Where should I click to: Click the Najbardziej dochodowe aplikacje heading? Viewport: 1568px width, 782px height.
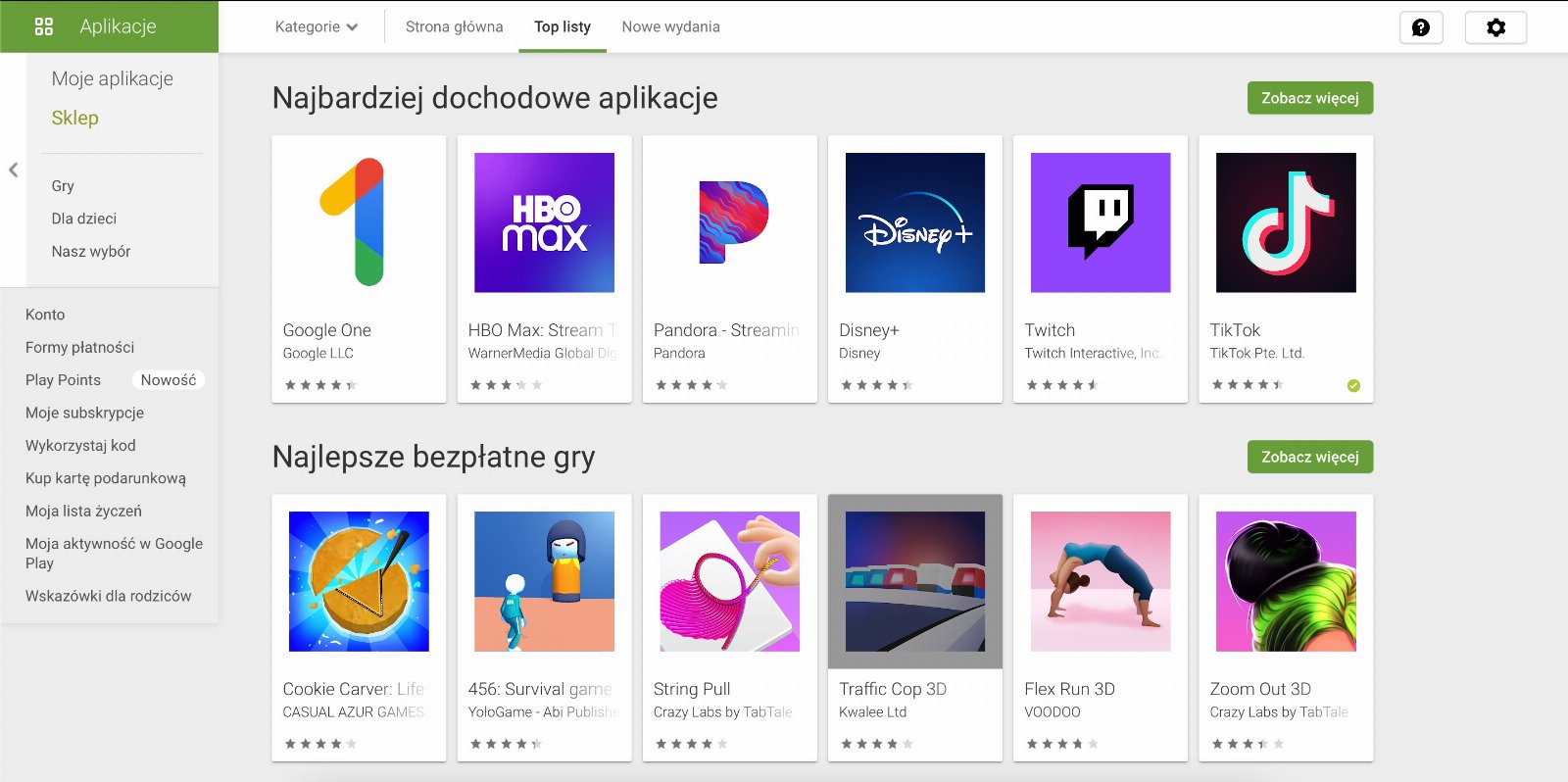pos(495,98)
